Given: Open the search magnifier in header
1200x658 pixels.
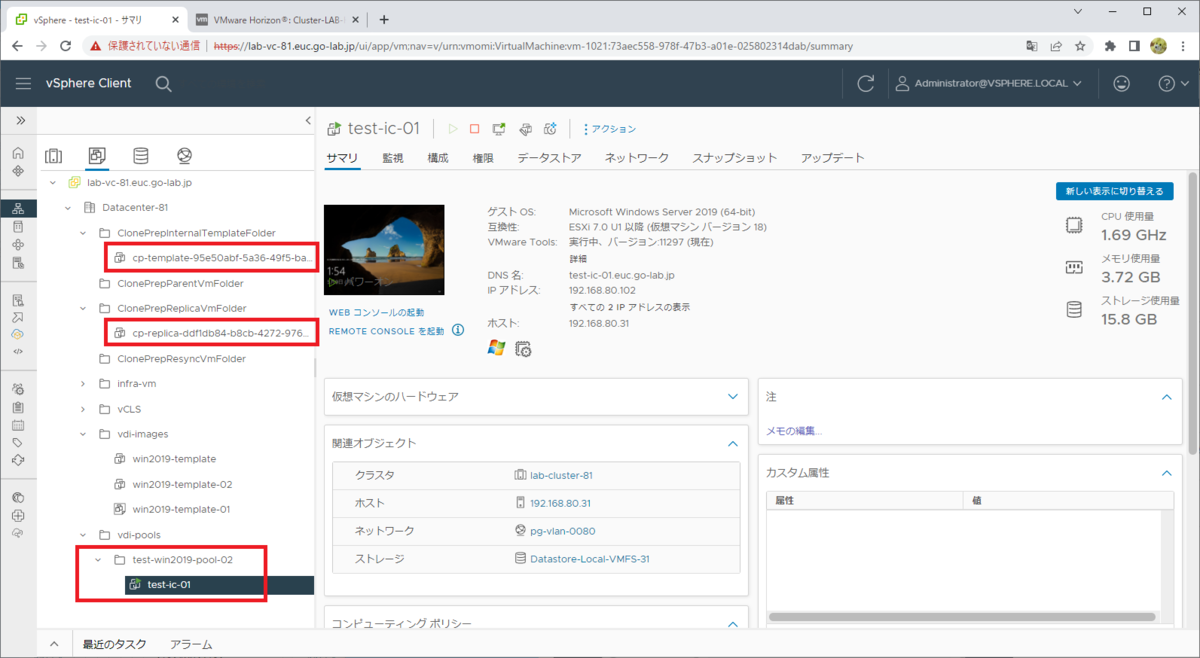Looking at the screenshot, I should tap(163, 83).
